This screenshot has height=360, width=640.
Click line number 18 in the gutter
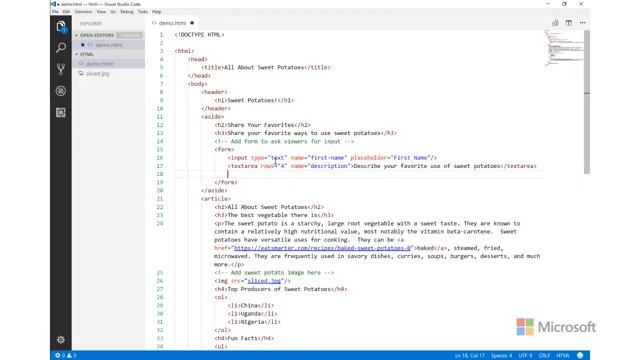160,174
